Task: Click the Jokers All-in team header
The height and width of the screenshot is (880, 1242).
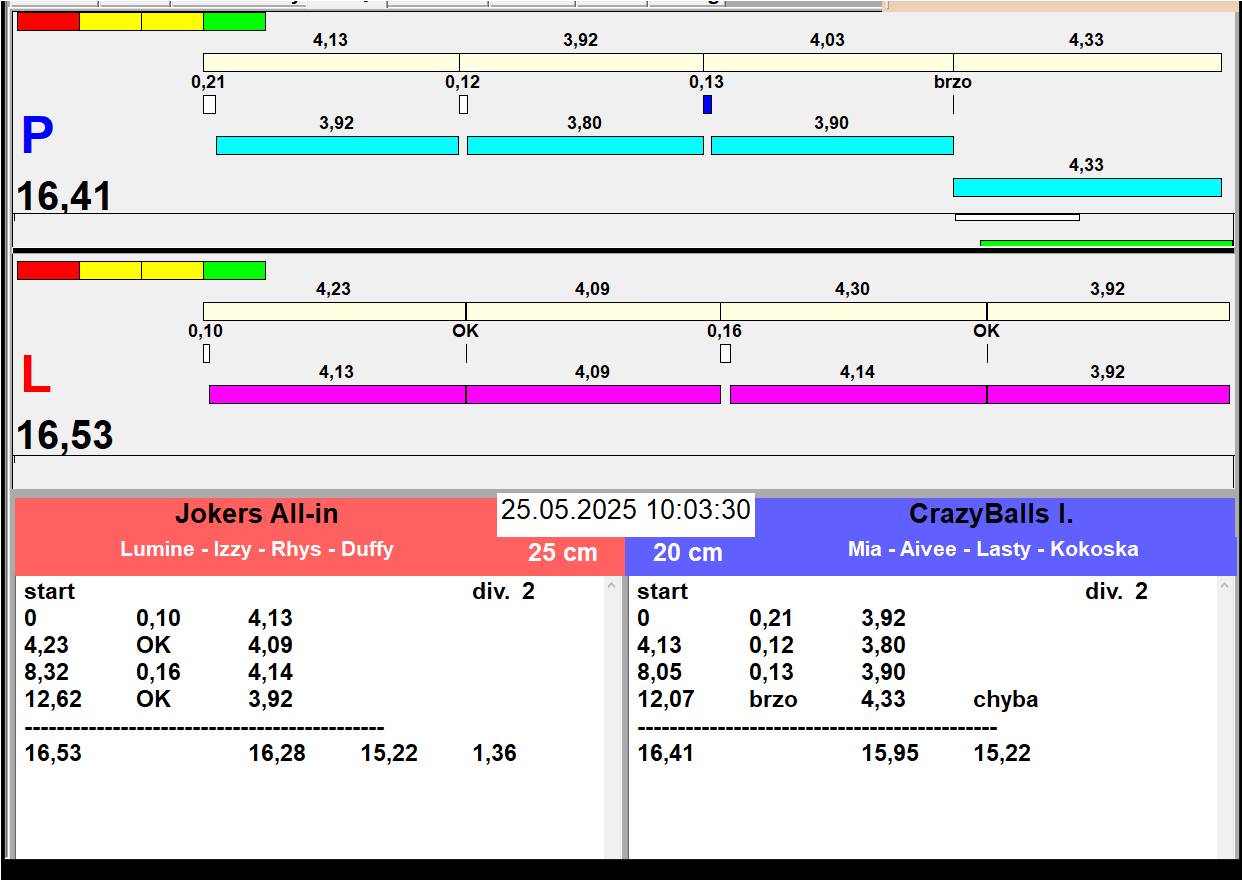Action: point(257,515)
